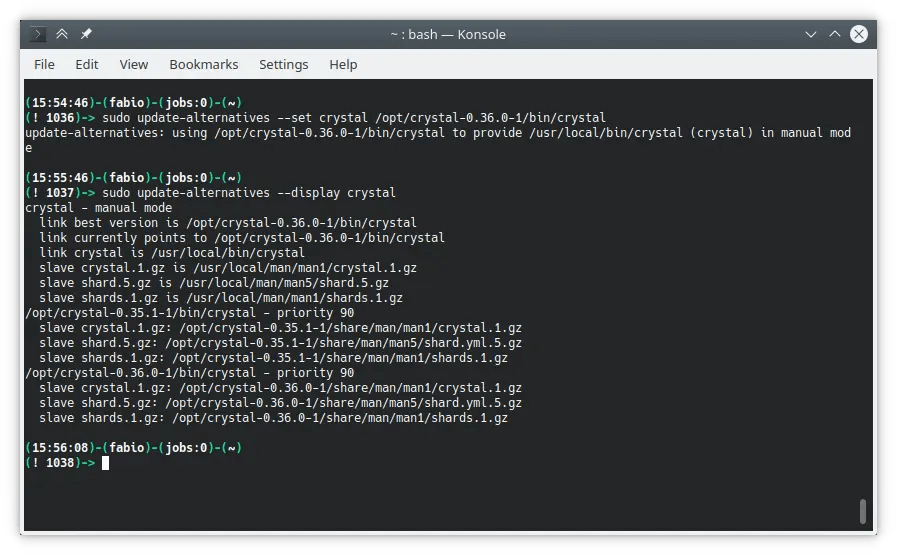The height and width of the screenshot is (555, 897).
Task: Click '/opt/crystal-0.36.0-1/bin/crystal - priority 90' line
Action: point(189,372)
